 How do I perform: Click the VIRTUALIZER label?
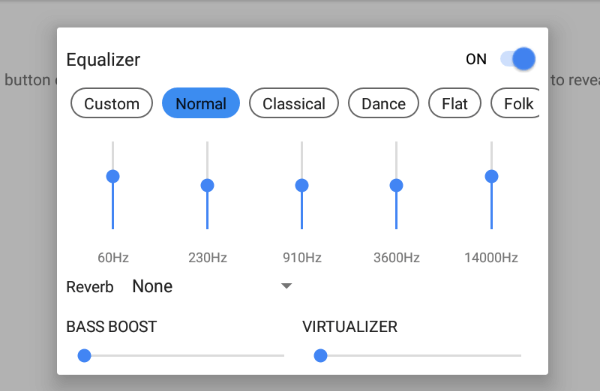click(x=350, y=327)
